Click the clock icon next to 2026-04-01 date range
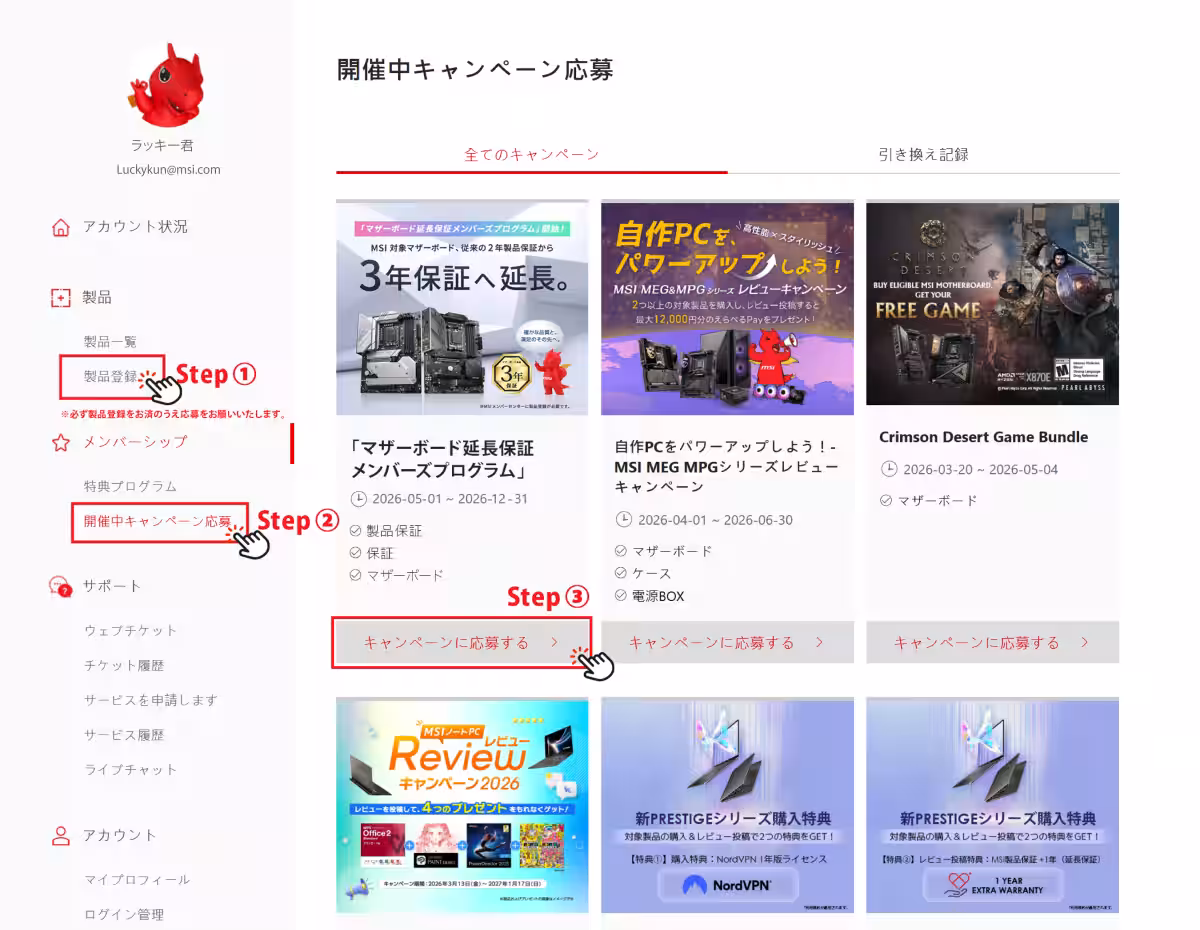This screenshot has height=930, width=1200. [x=624, y=520]
